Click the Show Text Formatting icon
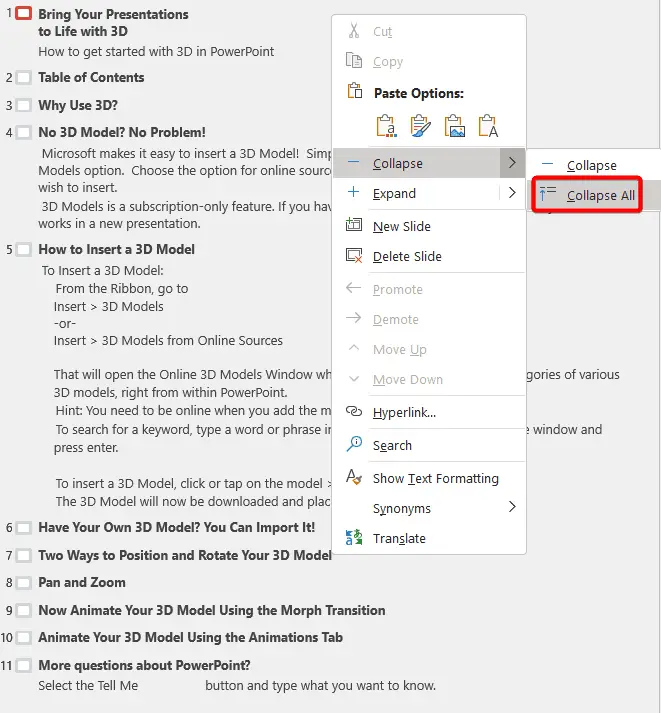The height and width of the screenshot is (713, 661). tap(354, 477)
